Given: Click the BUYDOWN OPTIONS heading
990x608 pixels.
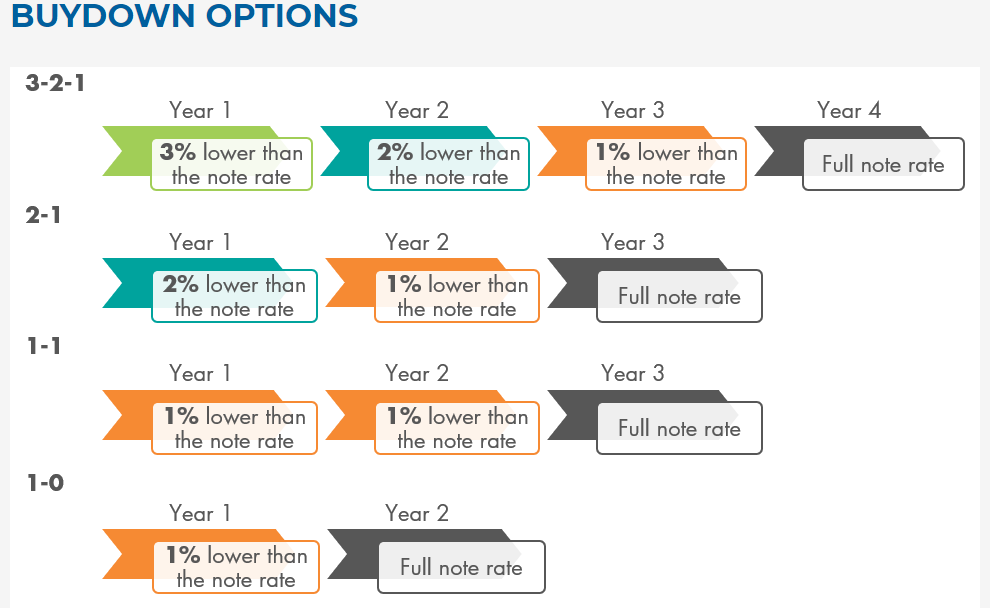Looking at the screenshot, I should point(184,16).
